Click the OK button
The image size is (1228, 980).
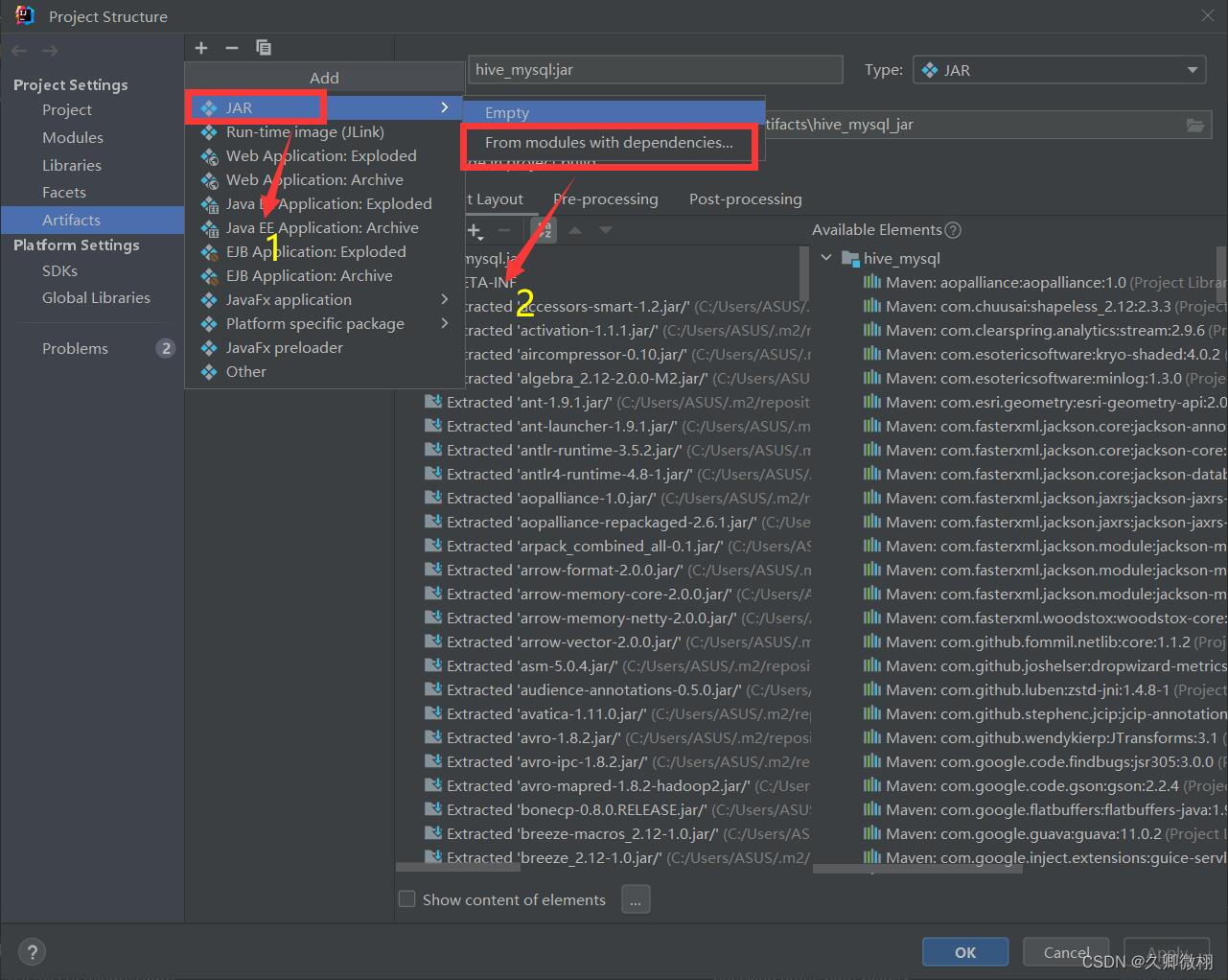964,951
